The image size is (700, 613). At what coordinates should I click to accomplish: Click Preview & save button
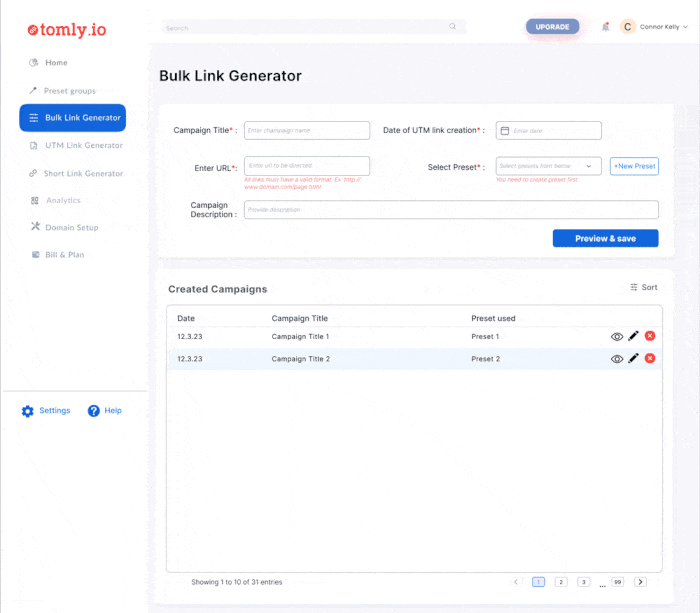(x=605, y=238)
